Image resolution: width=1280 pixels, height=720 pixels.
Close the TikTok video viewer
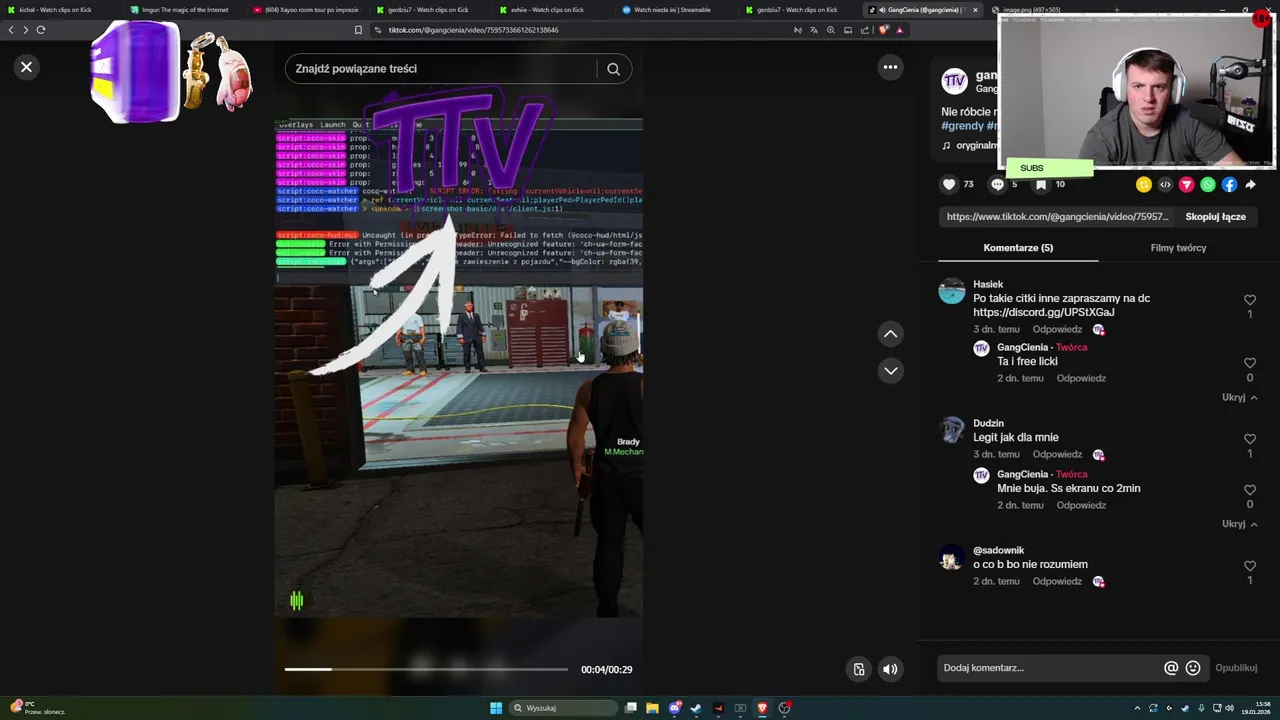click(26, 67)
